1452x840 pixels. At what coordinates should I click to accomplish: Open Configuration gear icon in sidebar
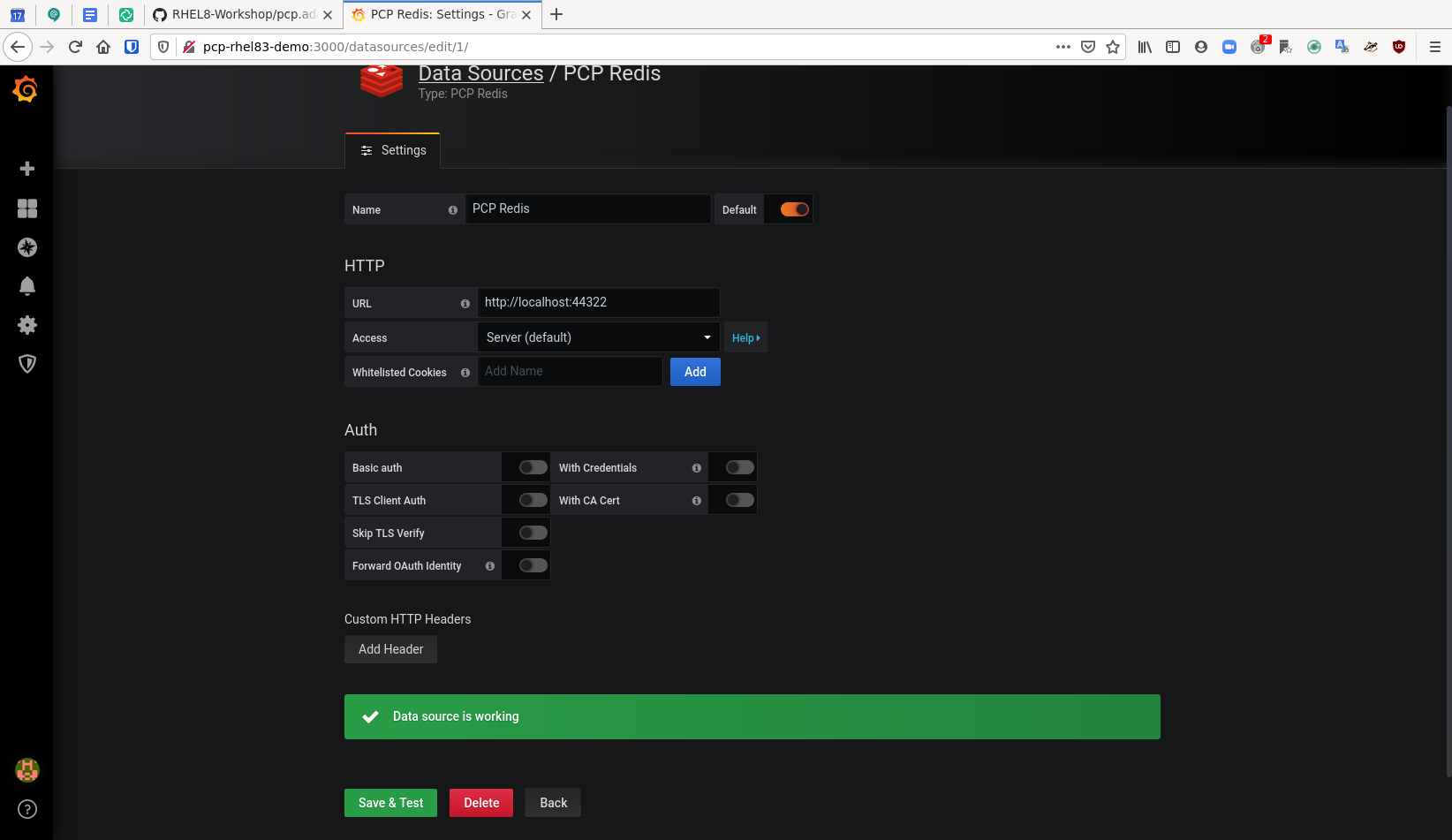coord(27,325)
